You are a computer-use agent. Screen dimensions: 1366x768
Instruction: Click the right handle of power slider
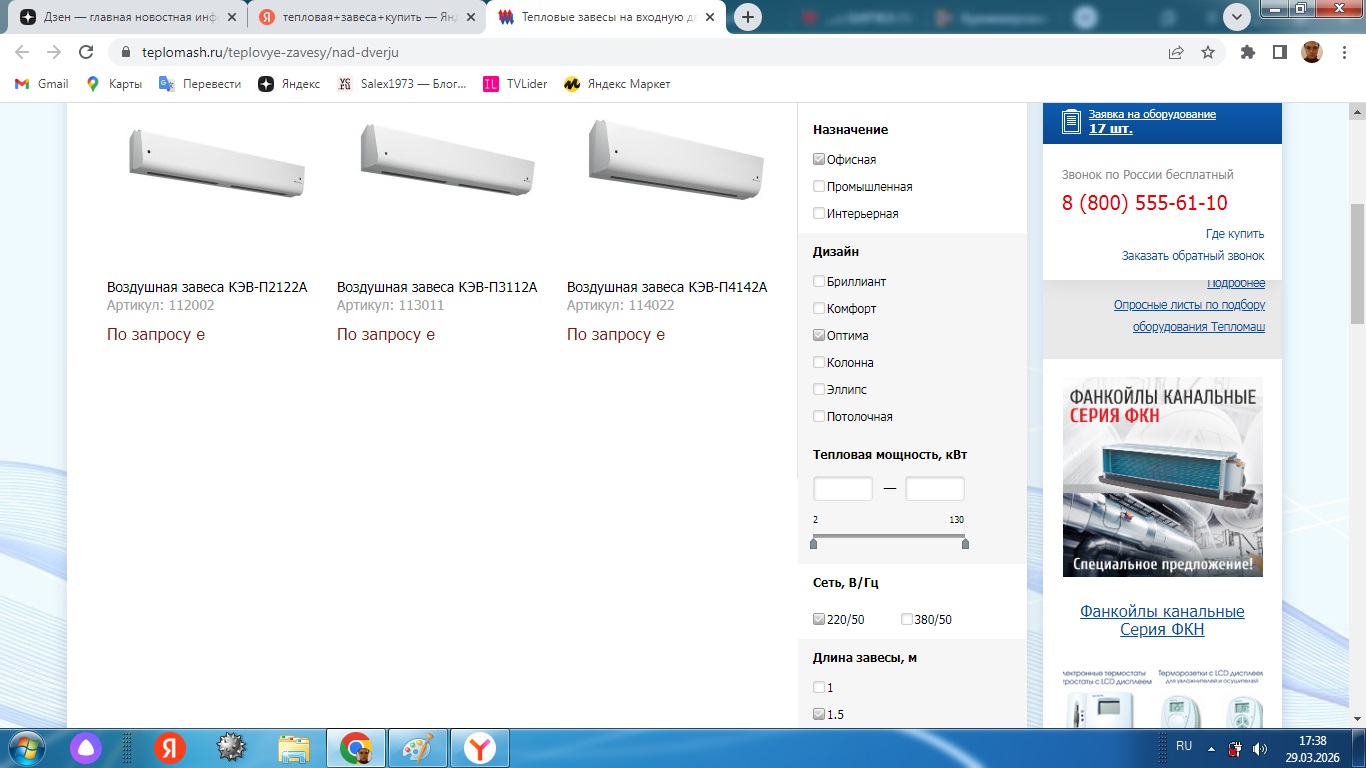[965, 543]
